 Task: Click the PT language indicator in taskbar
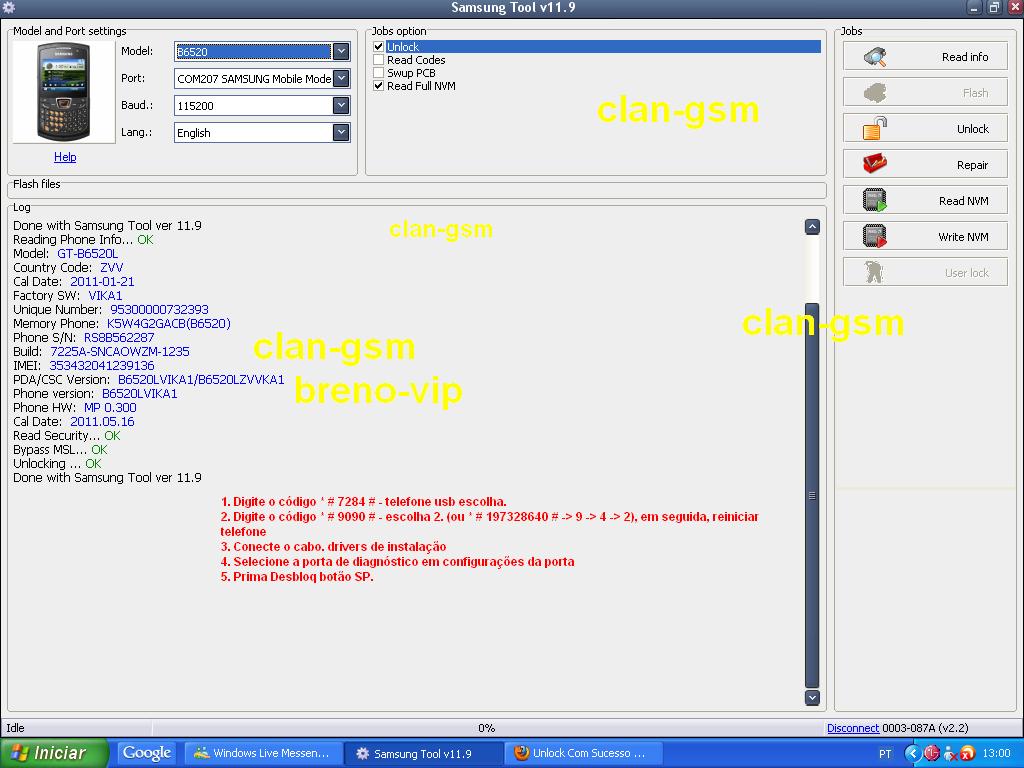(x=885, y=753)
